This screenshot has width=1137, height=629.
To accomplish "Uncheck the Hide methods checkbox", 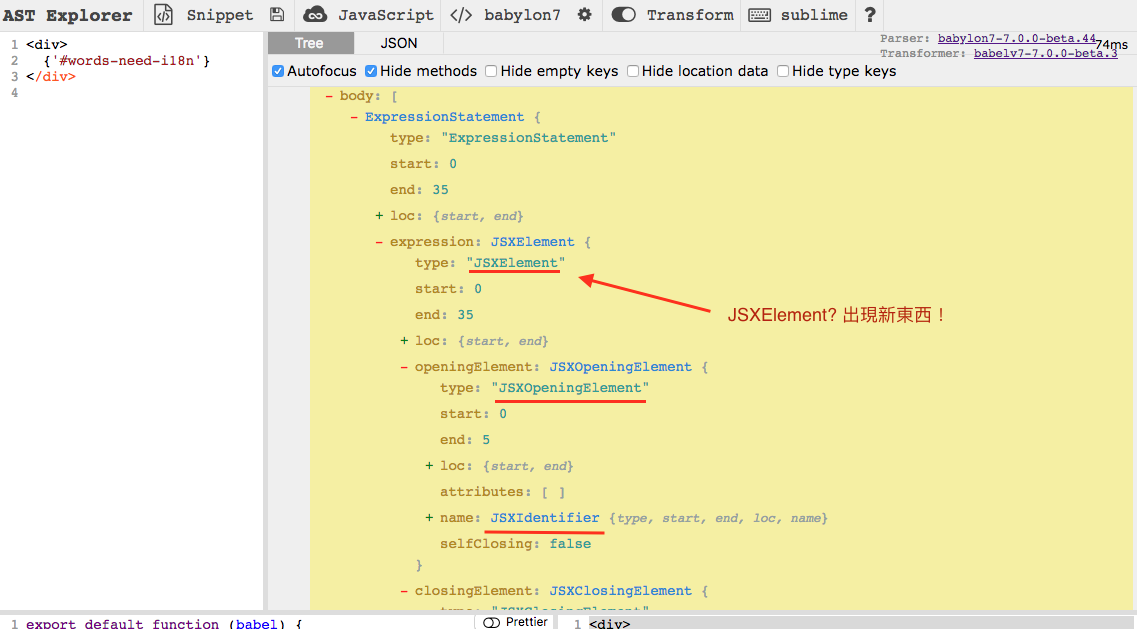I will click(371, 71).
